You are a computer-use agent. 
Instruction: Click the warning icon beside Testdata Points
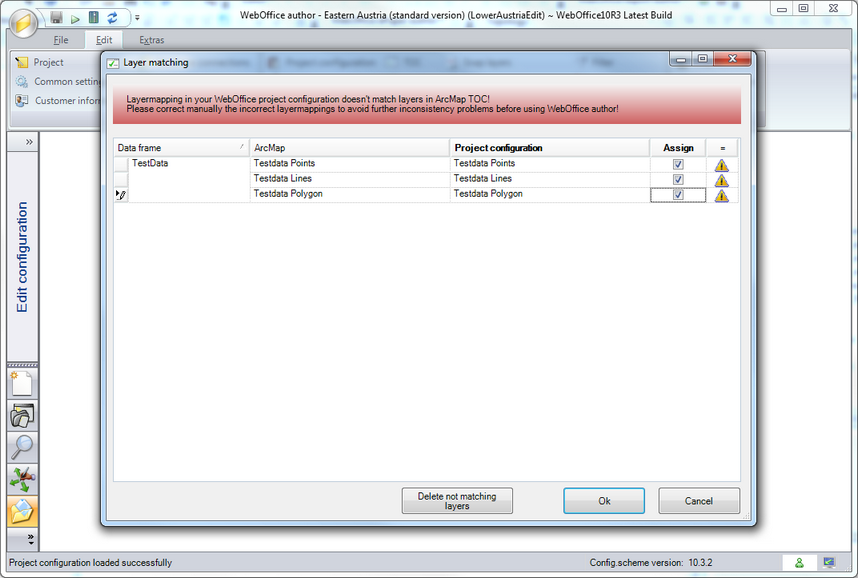721,163
